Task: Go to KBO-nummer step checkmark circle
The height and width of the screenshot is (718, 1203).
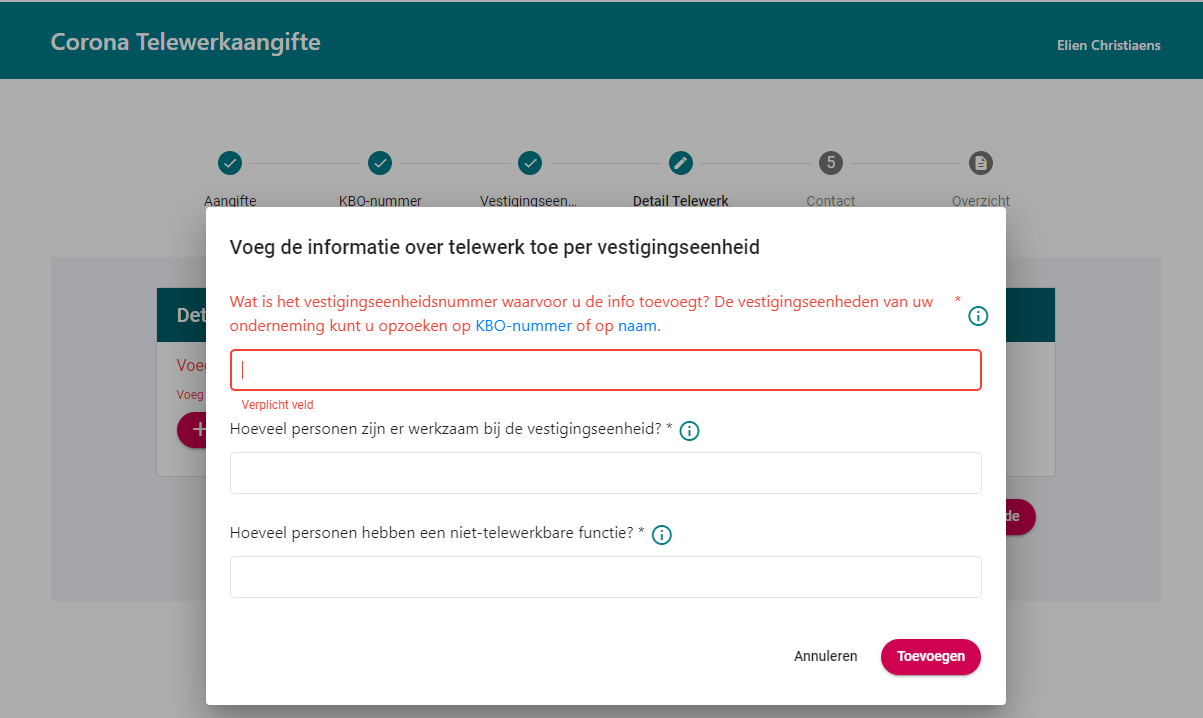Action: (380, 162)
